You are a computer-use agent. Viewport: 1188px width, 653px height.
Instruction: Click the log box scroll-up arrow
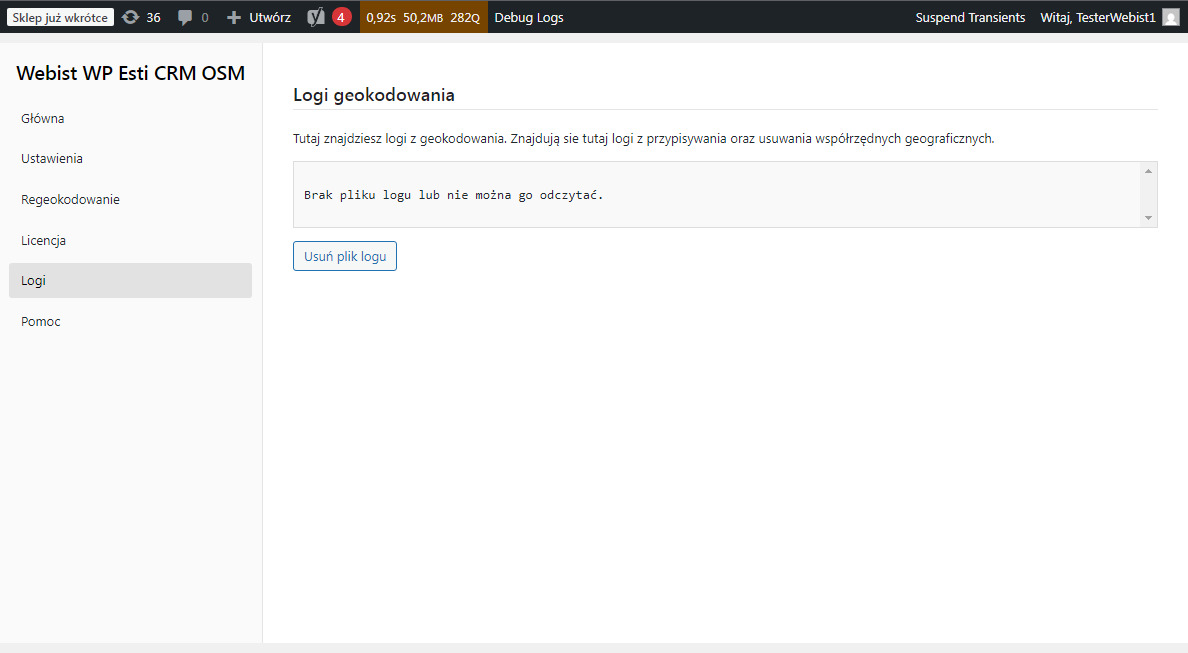point(1148,171)
